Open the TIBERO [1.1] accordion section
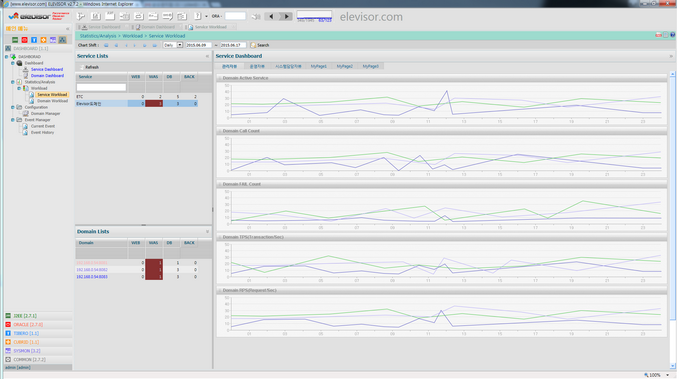The width and height of the screenshot is (680, 379). coord(38,333)
